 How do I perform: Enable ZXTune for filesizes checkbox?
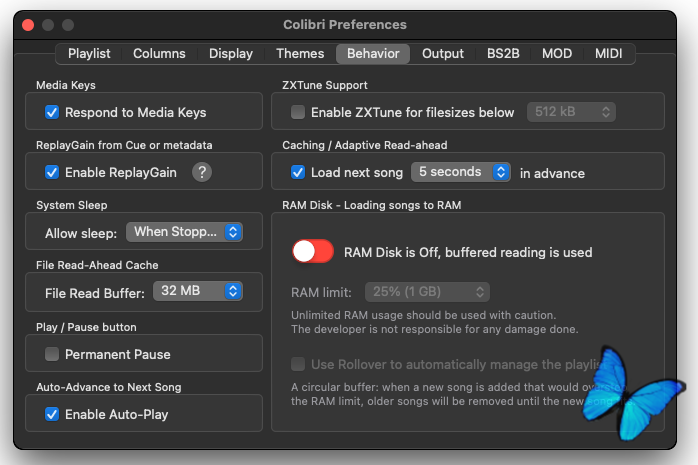click(298, 112)
